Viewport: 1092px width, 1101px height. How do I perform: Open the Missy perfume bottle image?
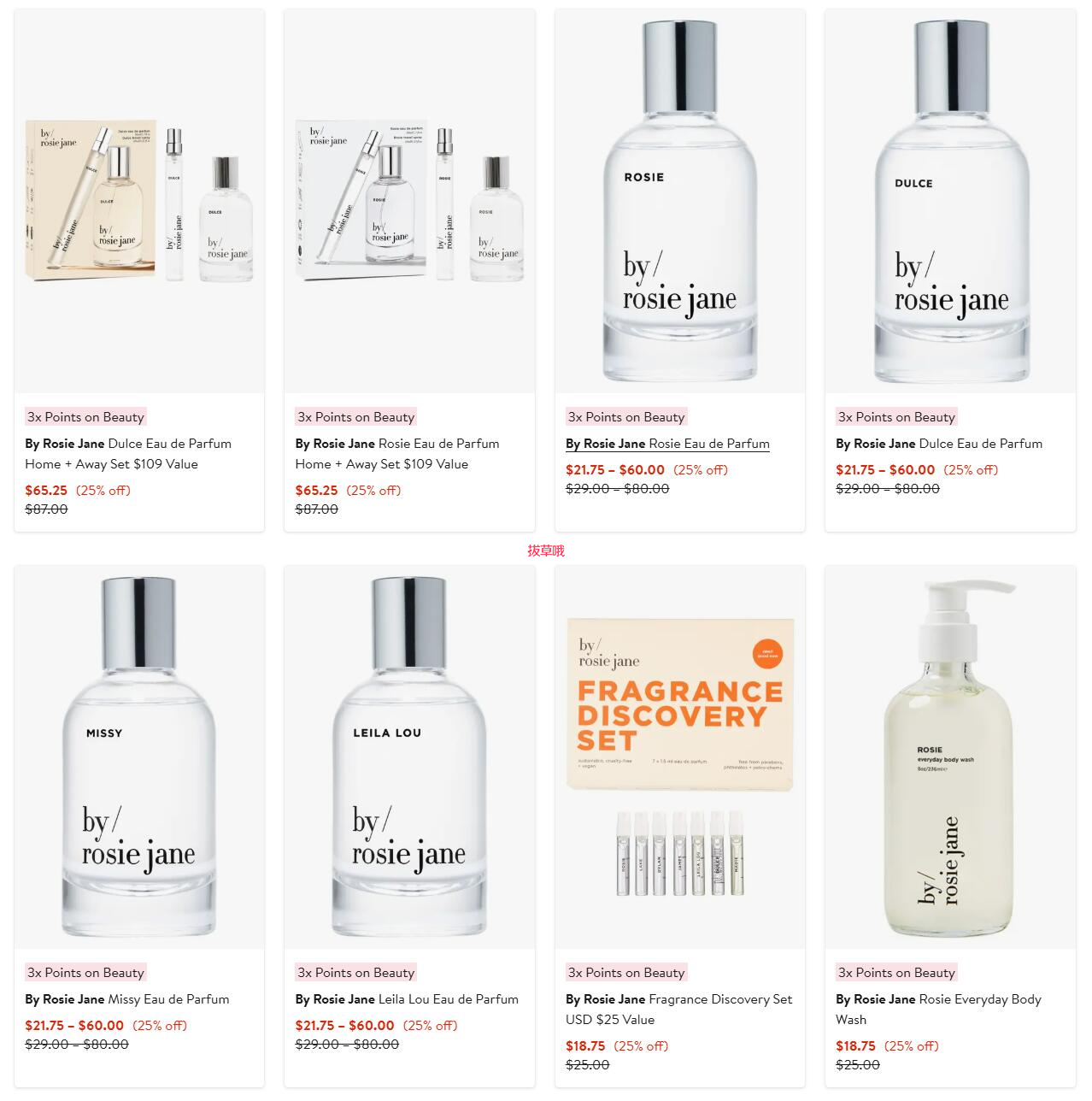(x=139, y=757)
